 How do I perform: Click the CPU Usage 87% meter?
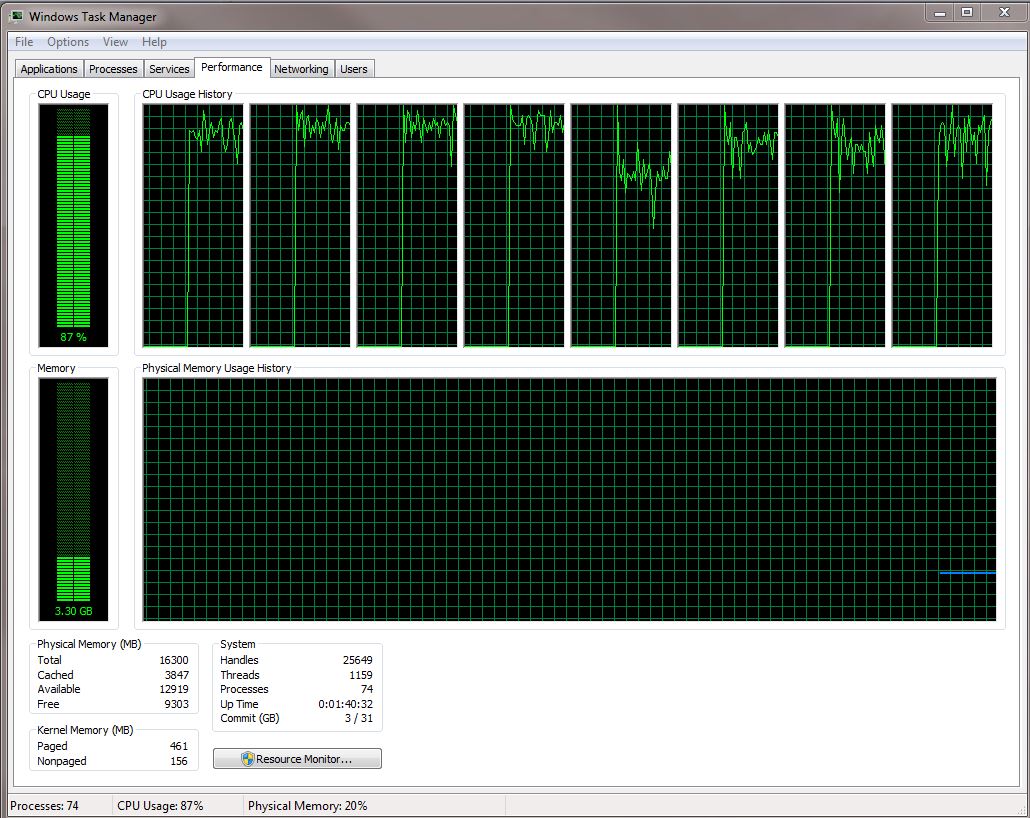pyautogui.click(x=74, y=225)
